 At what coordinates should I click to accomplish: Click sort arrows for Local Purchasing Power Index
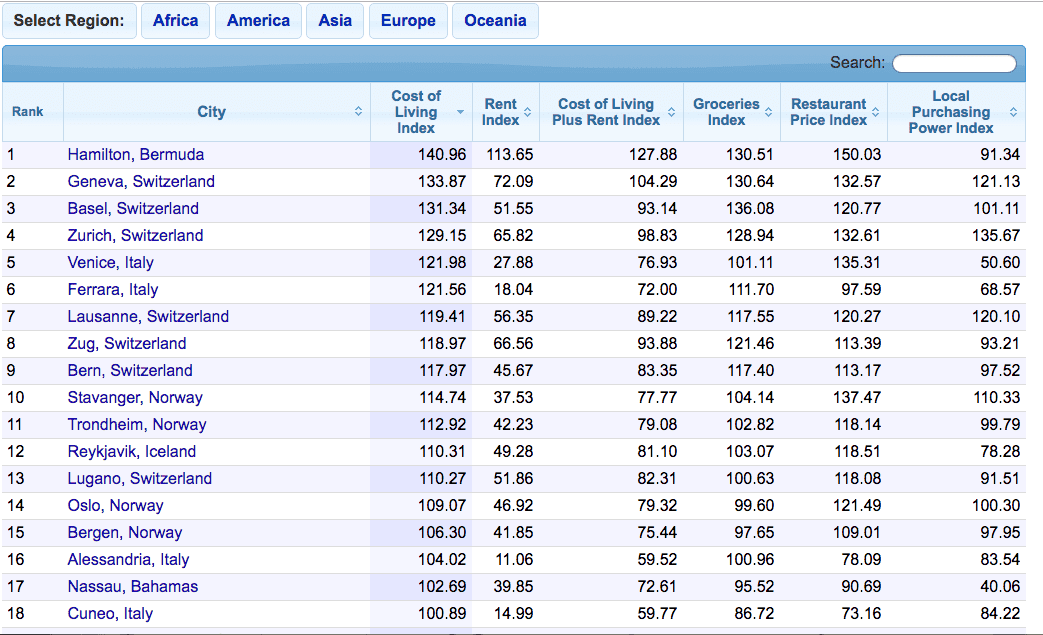1013,112
